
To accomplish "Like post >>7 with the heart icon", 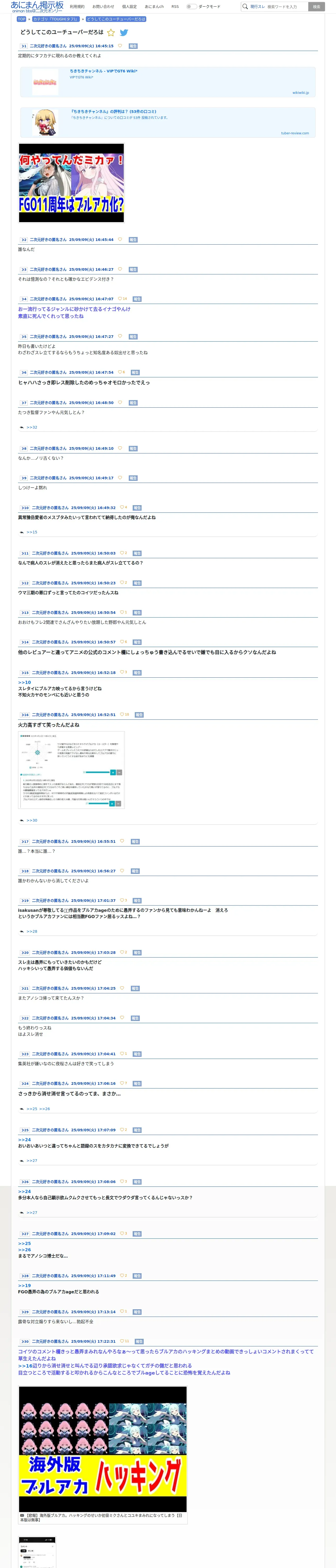I will pos(120,402).
